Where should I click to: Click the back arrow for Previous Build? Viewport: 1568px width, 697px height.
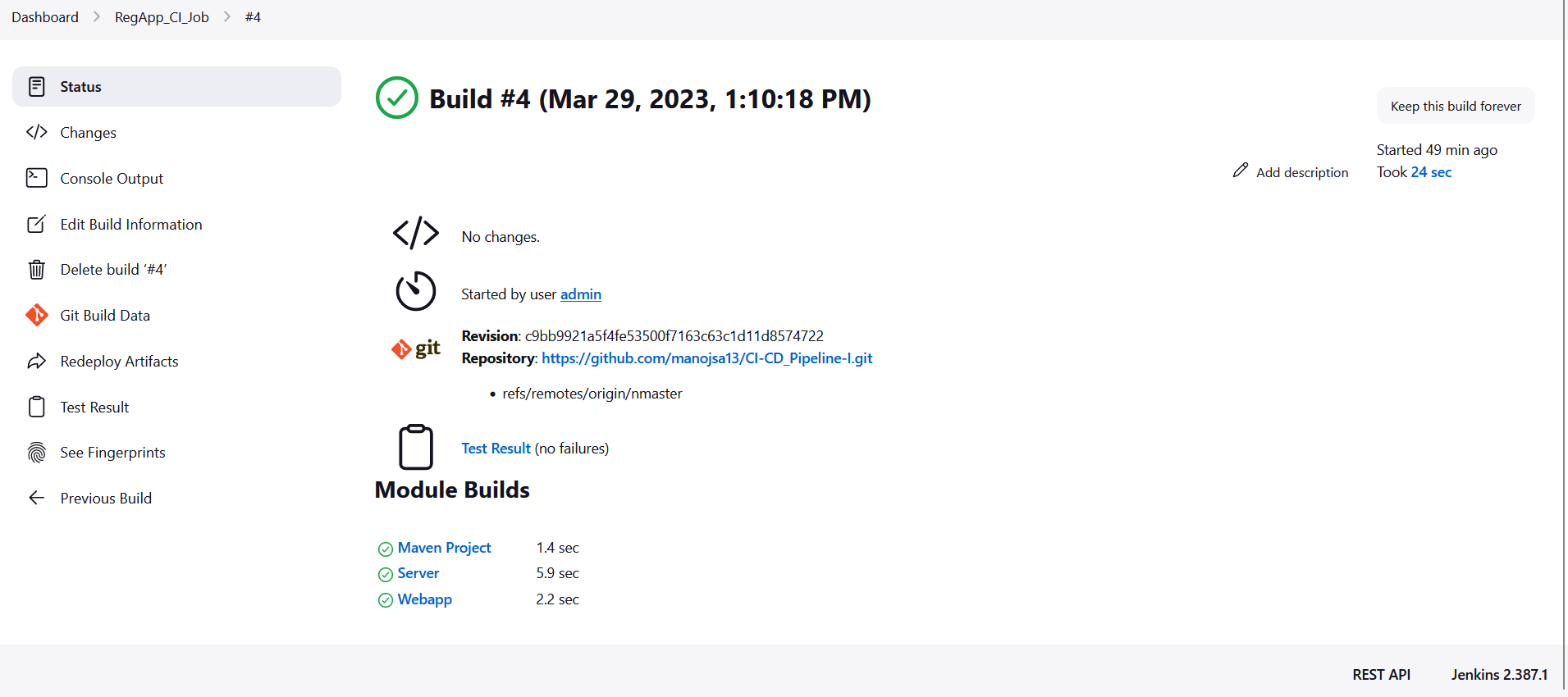tap(37, 497)
